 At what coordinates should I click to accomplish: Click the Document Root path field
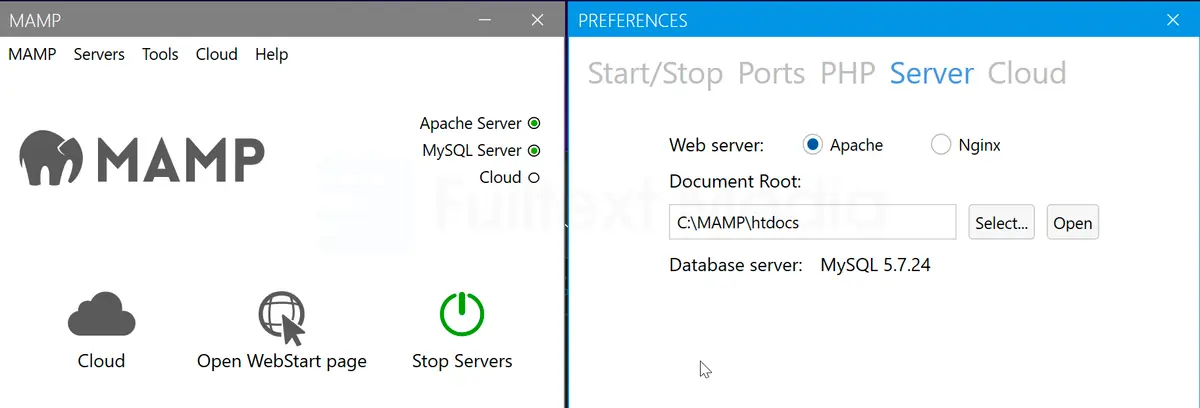coord(812,223)
